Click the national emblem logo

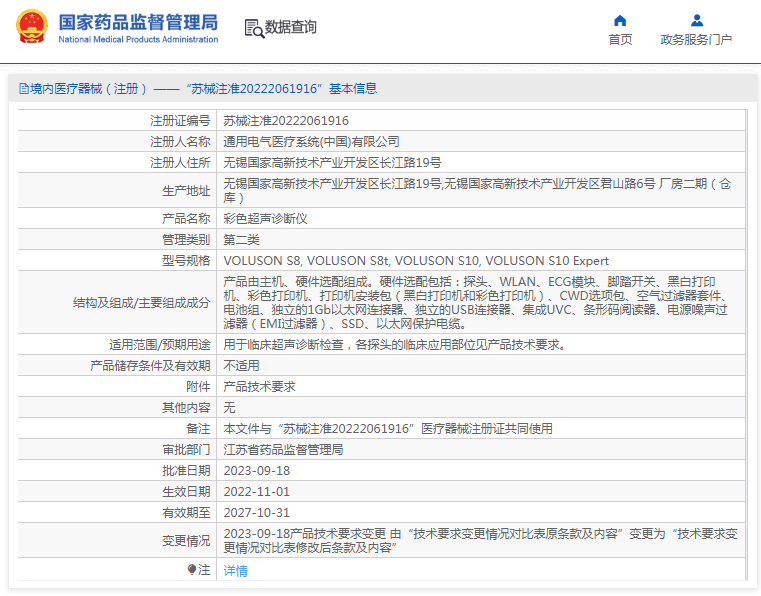click(x=32, y=26)
